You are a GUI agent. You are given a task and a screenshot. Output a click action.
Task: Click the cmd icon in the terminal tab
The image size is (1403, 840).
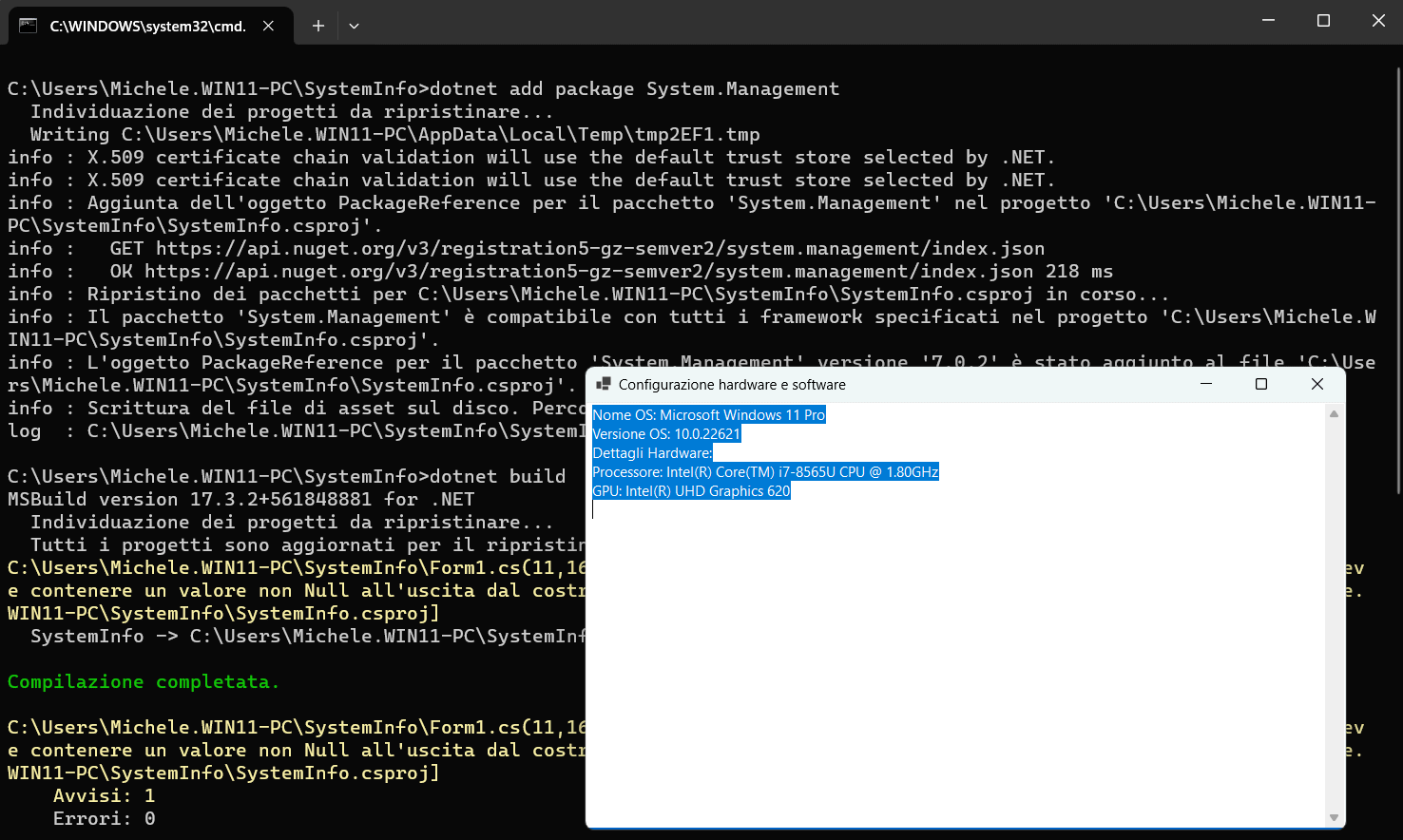[x=29, y=26]
